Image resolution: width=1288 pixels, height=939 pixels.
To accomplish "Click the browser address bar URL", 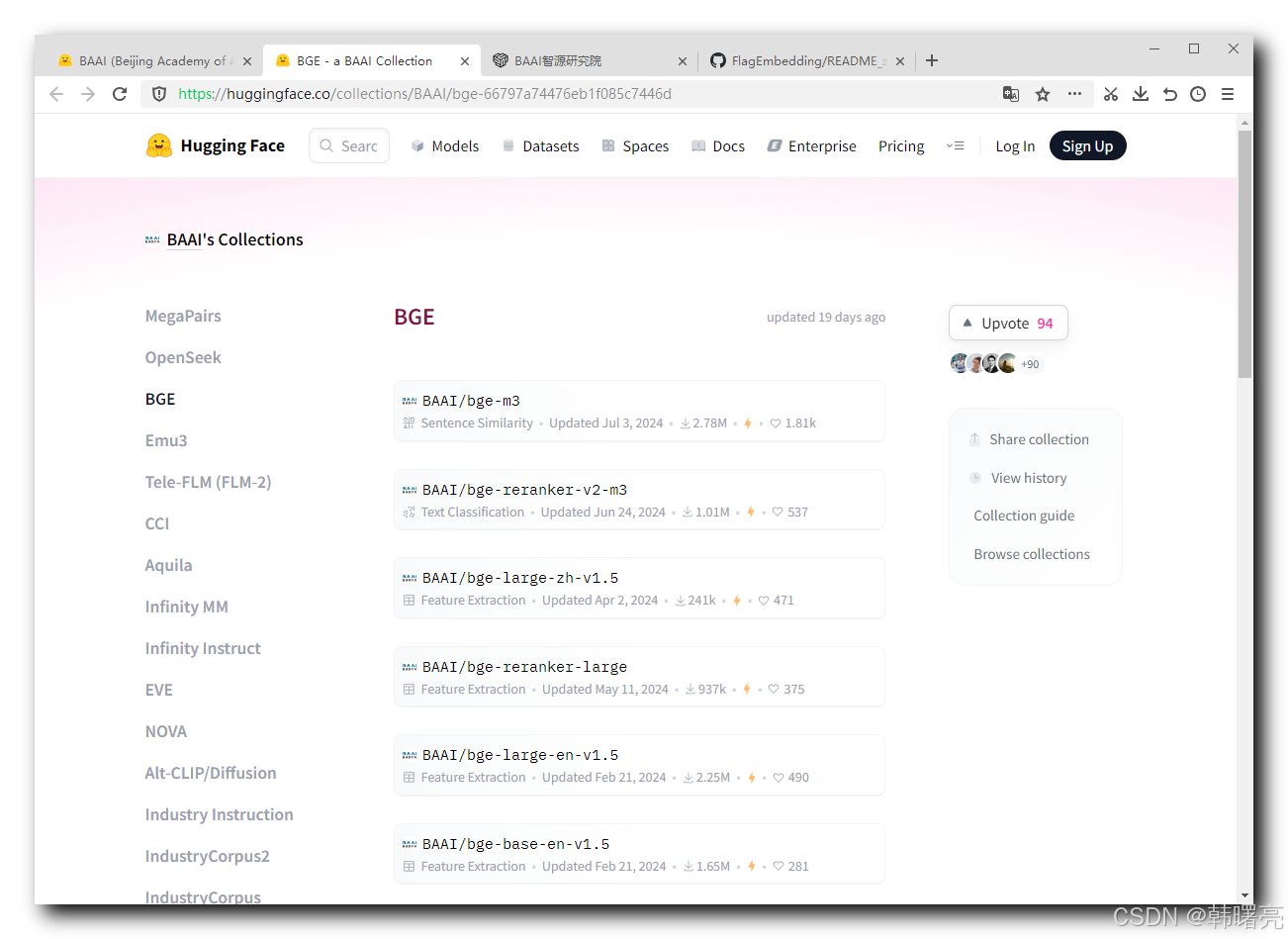I will click(425, 94).
